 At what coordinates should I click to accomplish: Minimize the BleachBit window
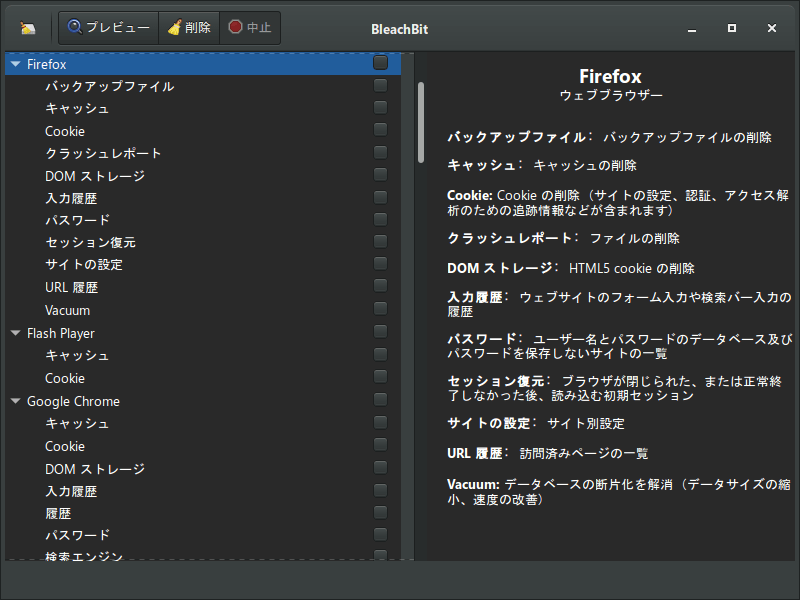692,29
